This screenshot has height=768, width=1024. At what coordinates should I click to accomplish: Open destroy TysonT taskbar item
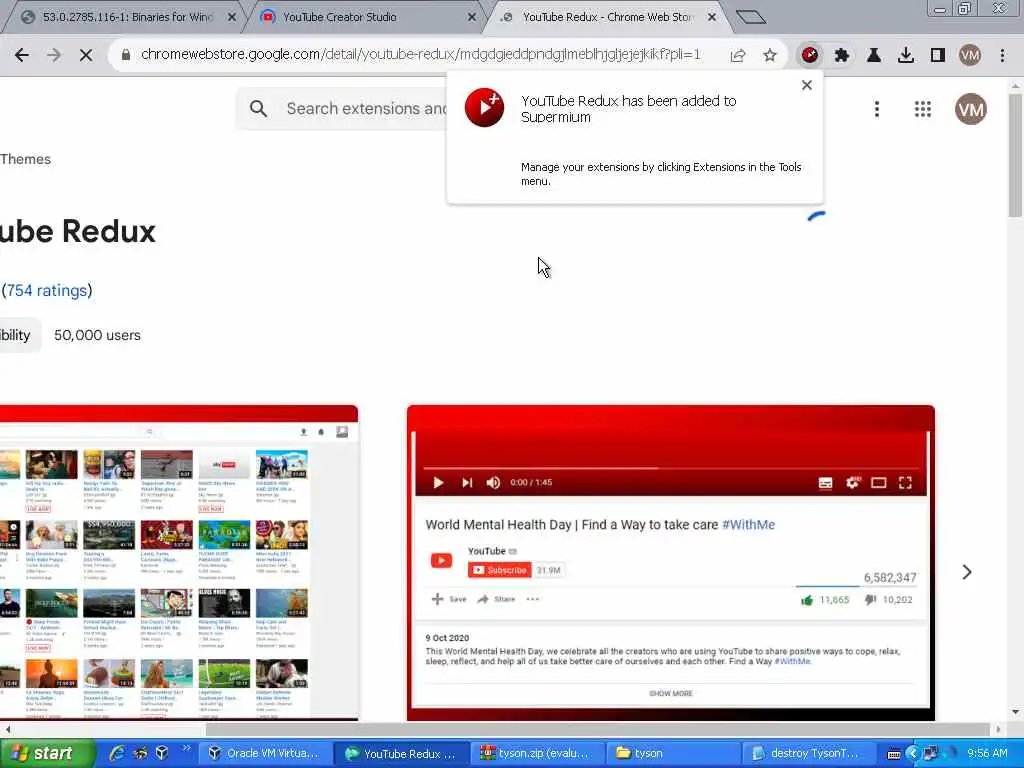(x=807, y=754)
